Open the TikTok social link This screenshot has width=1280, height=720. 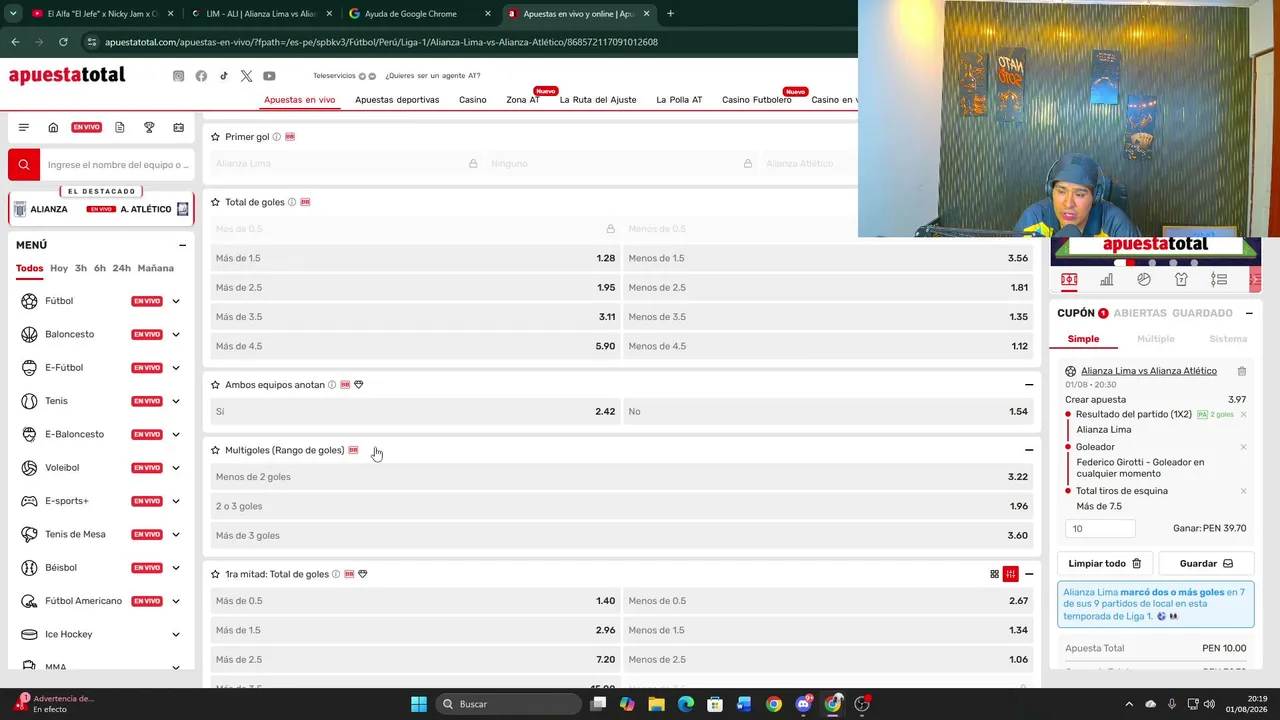point(224,76)
